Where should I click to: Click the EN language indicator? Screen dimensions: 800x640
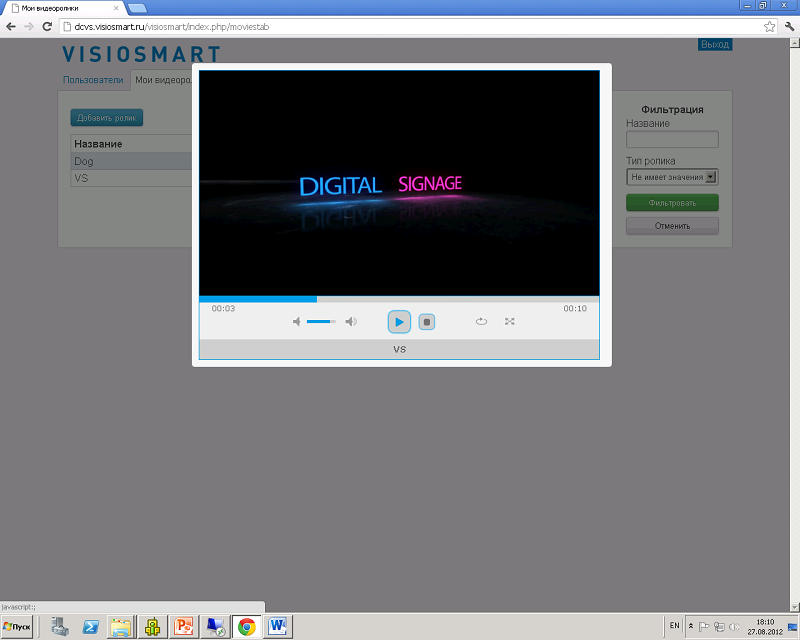[x=674, y=625]
